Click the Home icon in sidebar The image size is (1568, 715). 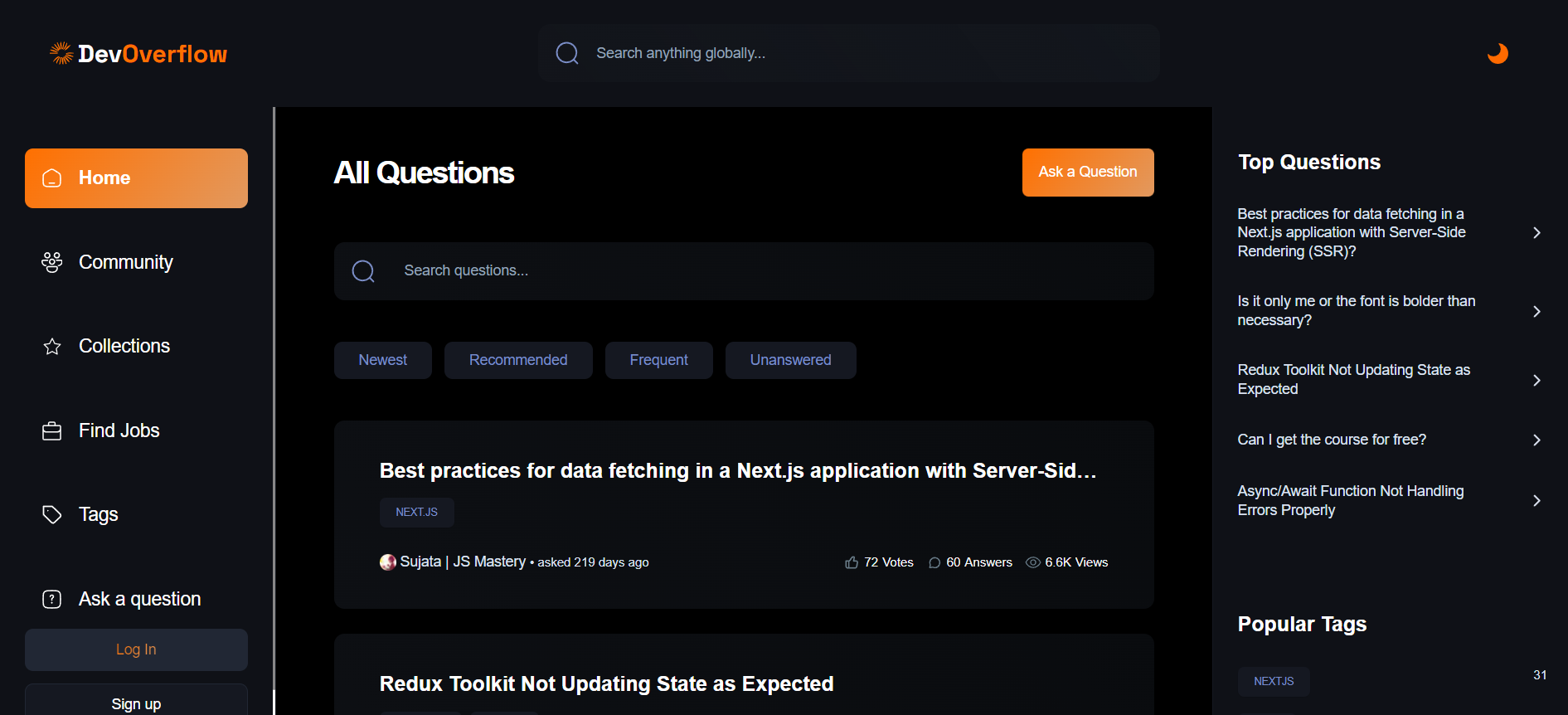coord(52,178)
